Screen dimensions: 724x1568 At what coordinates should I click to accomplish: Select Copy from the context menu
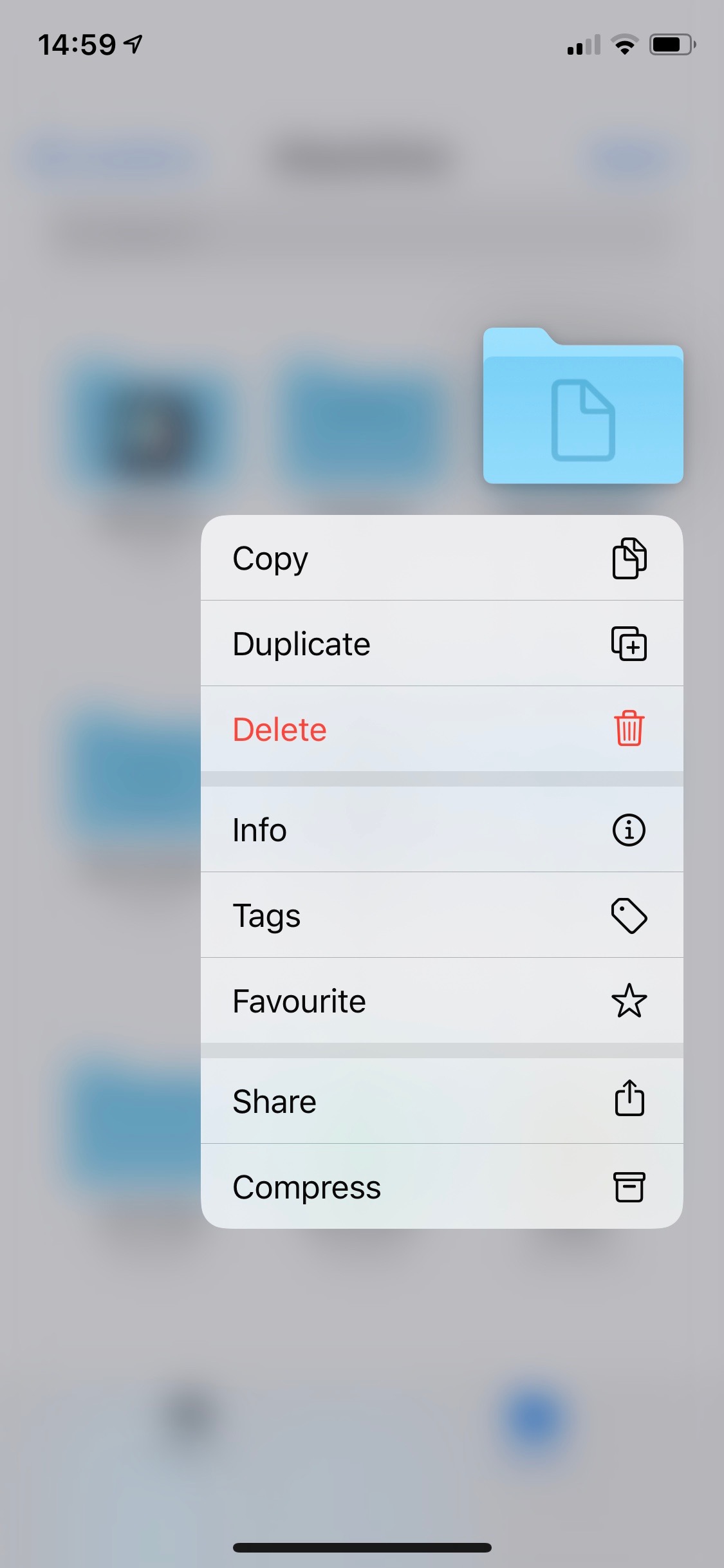click(x=442, y=558)
